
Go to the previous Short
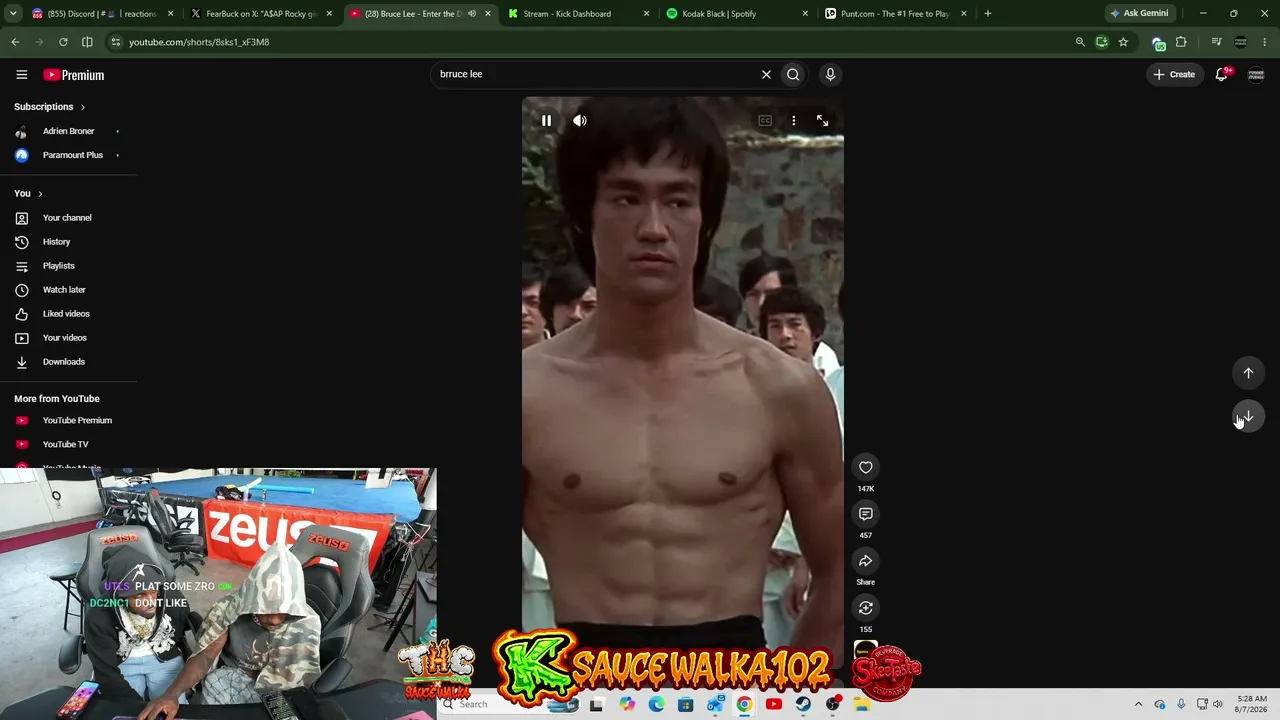tap(1248, 373)
